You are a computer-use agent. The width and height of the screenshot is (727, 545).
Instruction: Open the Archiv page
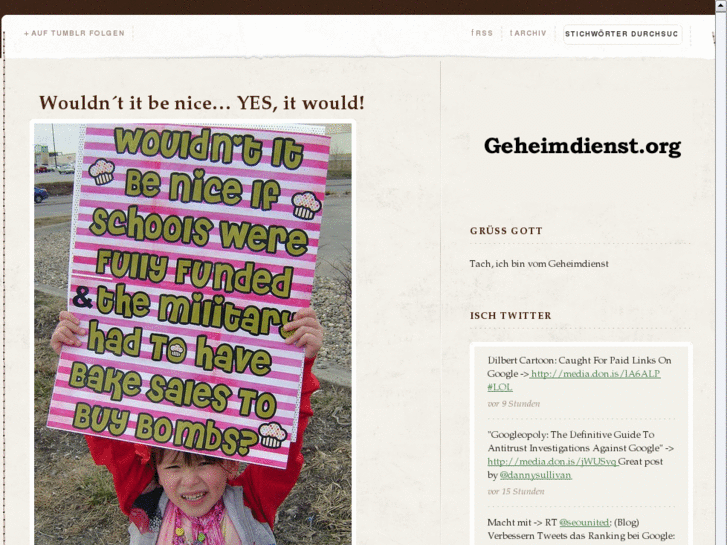click(x=528, y=33)
